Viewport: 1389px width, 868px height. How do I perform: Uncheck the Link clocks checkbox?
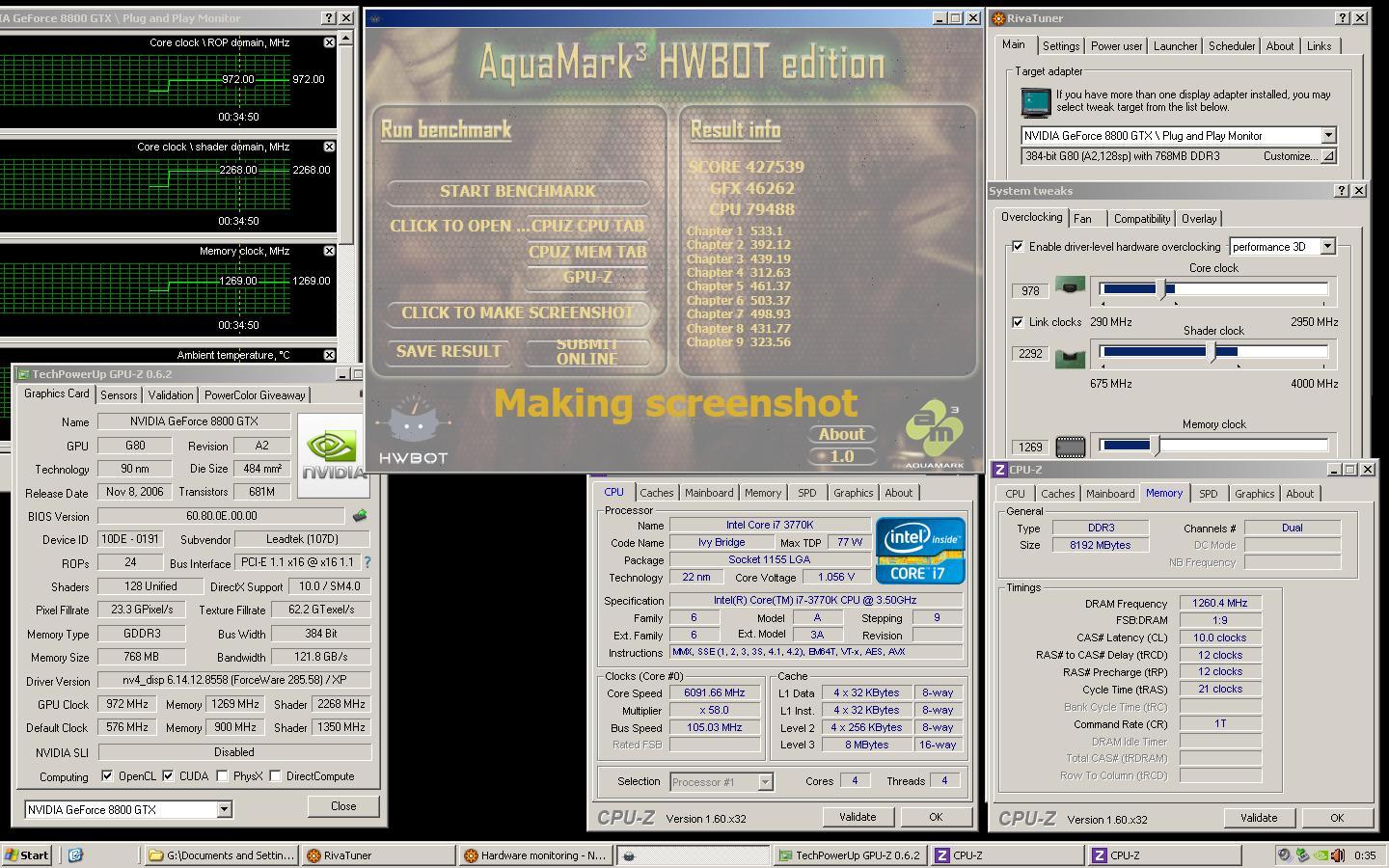(1017, 322)
